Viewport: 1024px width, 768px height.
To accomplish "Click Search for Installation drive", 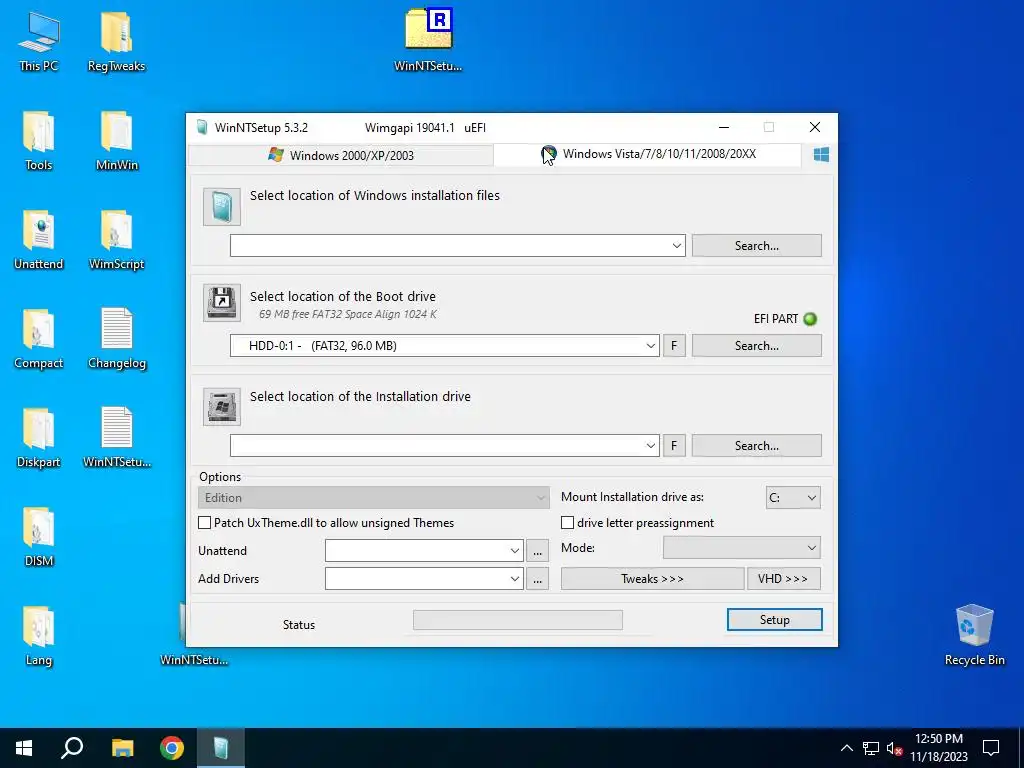I will [756, 445].
